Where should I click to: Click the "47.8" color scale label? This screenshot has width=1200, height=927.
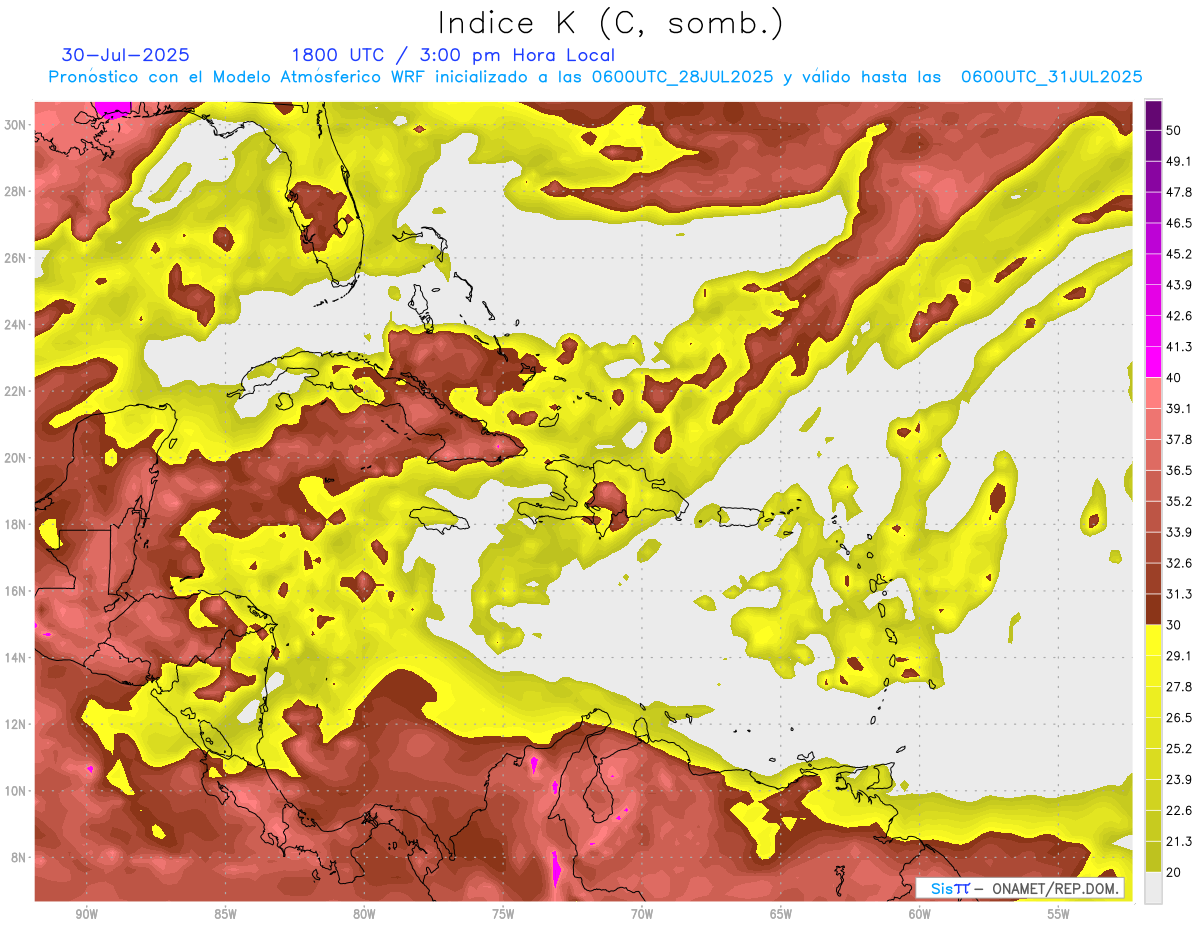pos(1179,193)
